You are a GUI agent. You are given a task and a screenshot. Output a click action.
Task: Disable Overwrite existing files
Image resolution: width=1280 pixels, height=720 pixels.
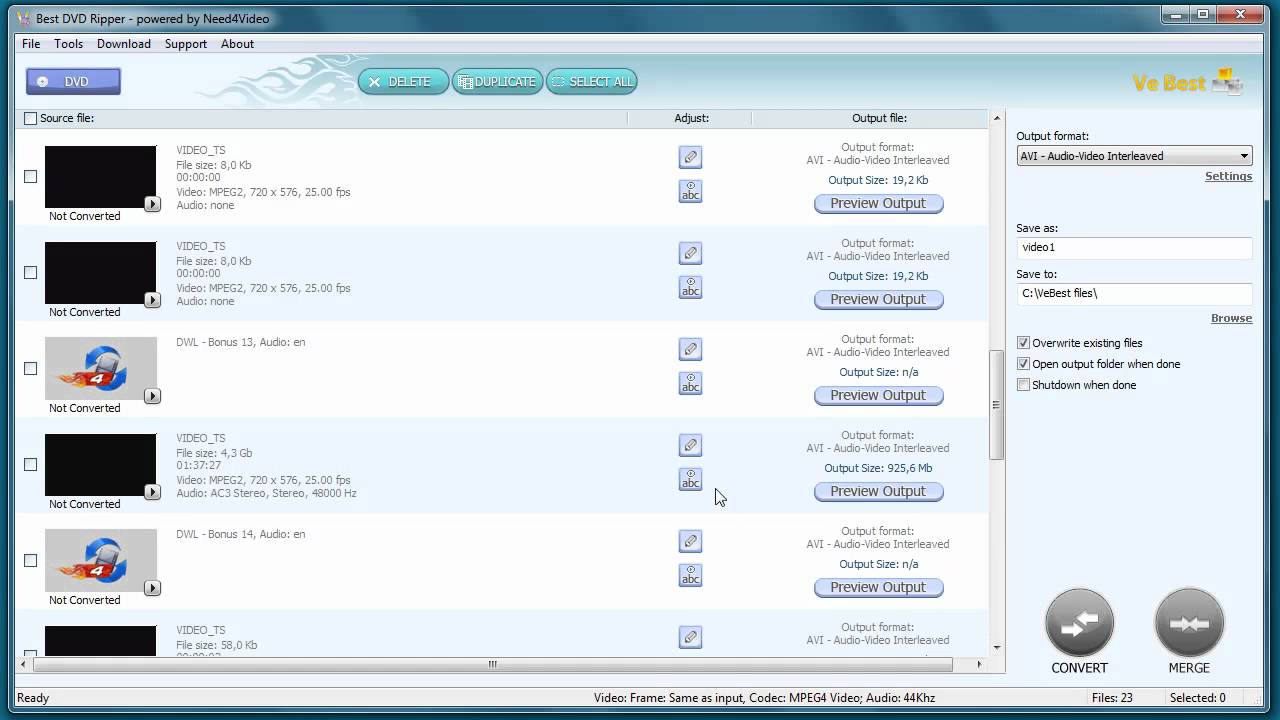[1023, 343]
